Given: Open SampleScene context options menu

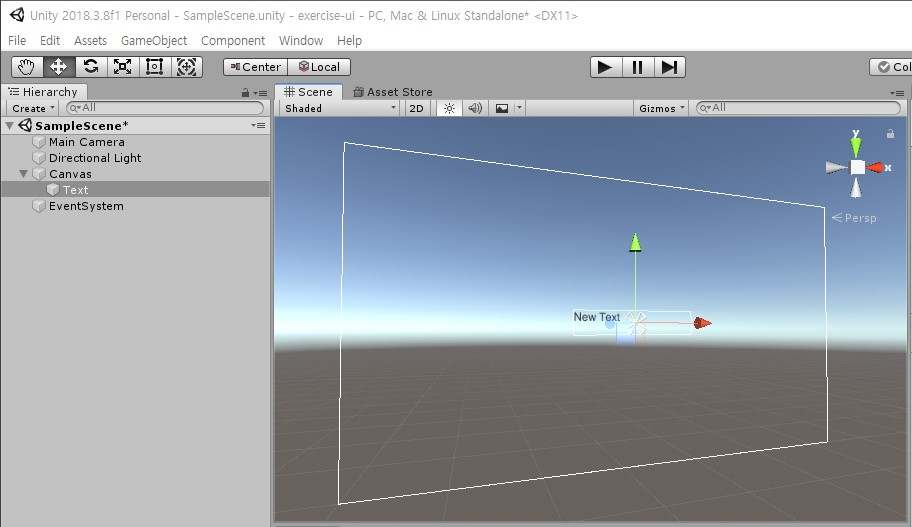Looking at the screenshot, I should click(258, 126).
